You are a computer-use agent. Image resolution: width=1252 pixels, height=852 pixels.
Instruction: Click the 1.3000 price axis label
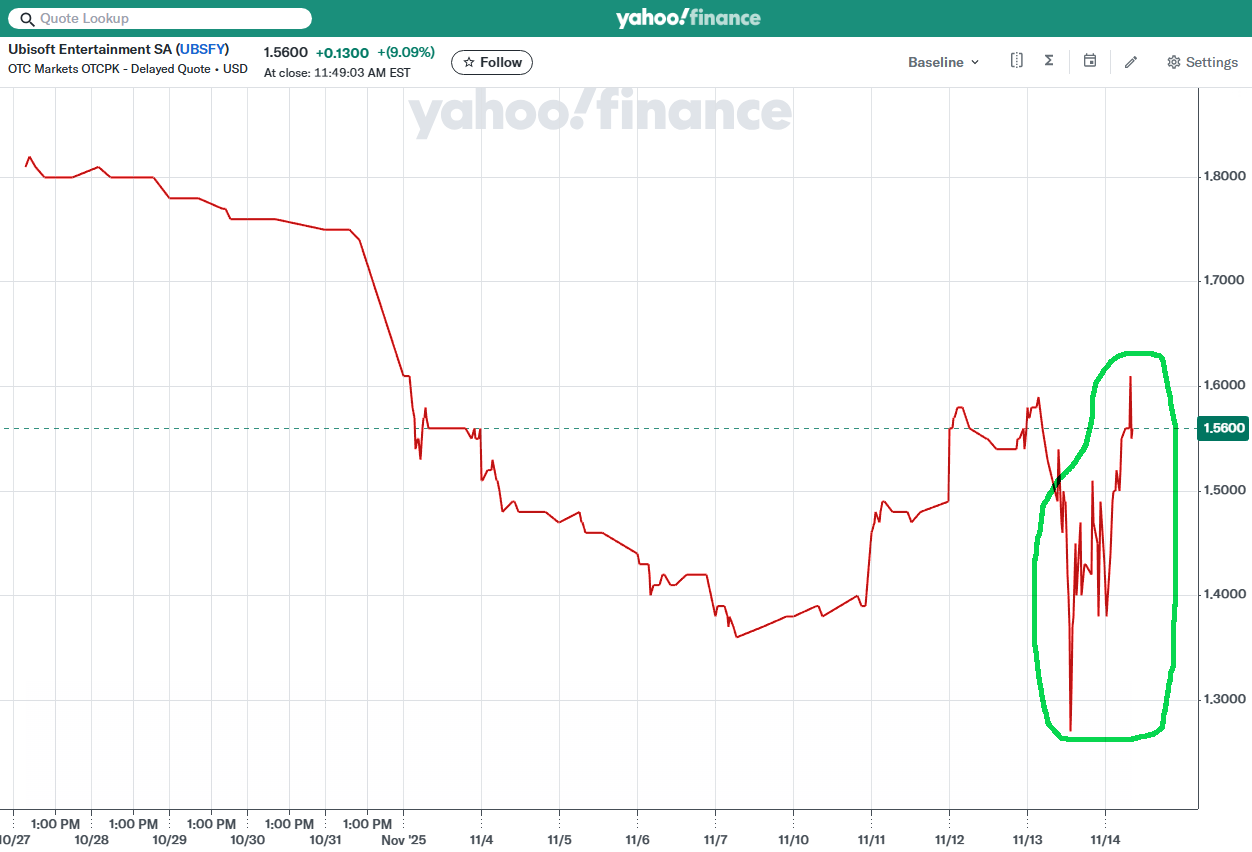(x=1224, y=699)
